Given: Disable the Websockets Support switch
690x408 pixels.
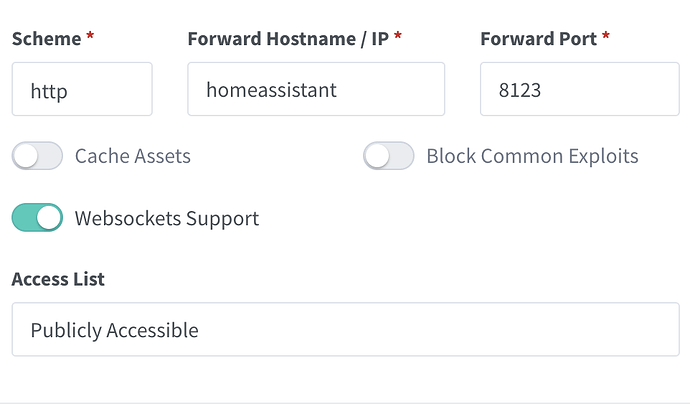Looking at the screenshot, I should [37, 218].
